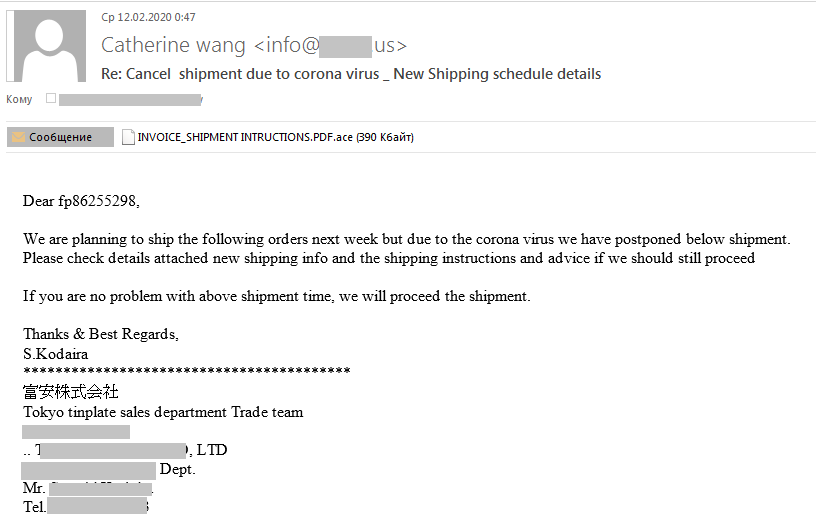The image size is (816, 532).
Task: Click the sender's avatar placeholder picture
Action: (46, 47)
